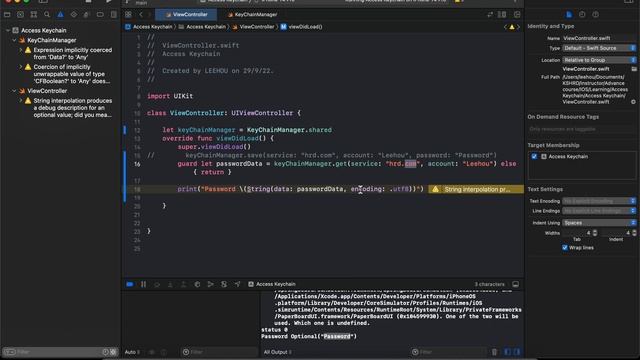This screenshot has width=640, height=360.
Task: Open the Debug navigator icon
Action: click(x=87, y=15)
